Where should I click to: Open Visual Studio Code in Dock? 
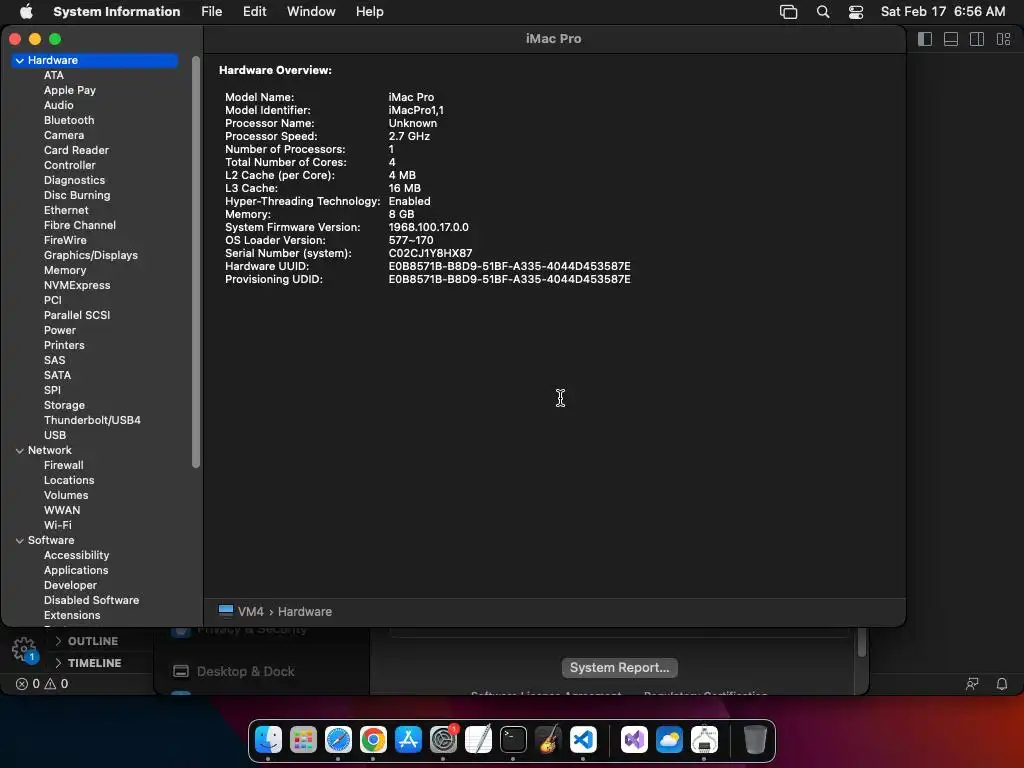point(583,740)
